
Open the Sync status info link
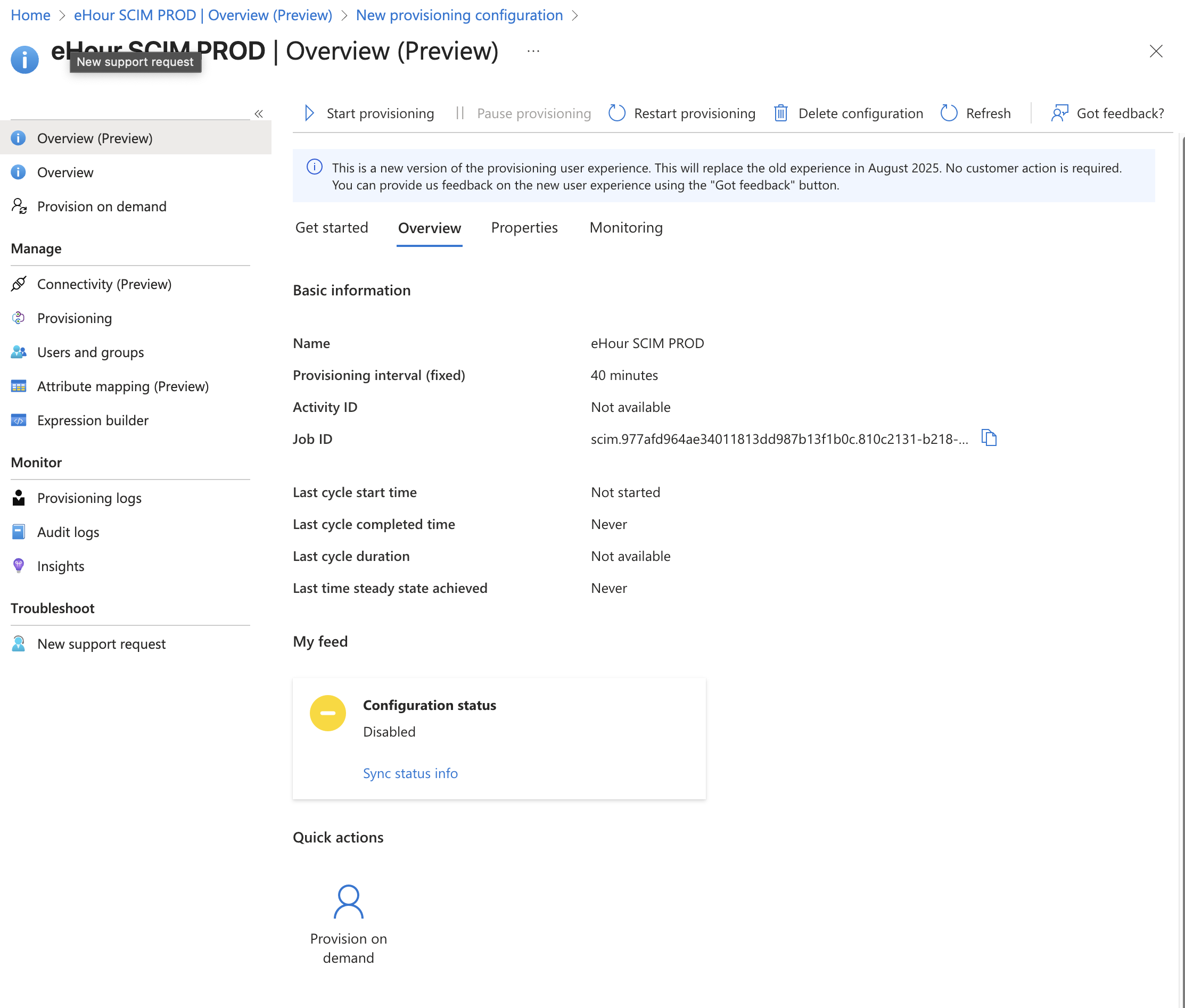pyautogui.click(x=410, y=773)
